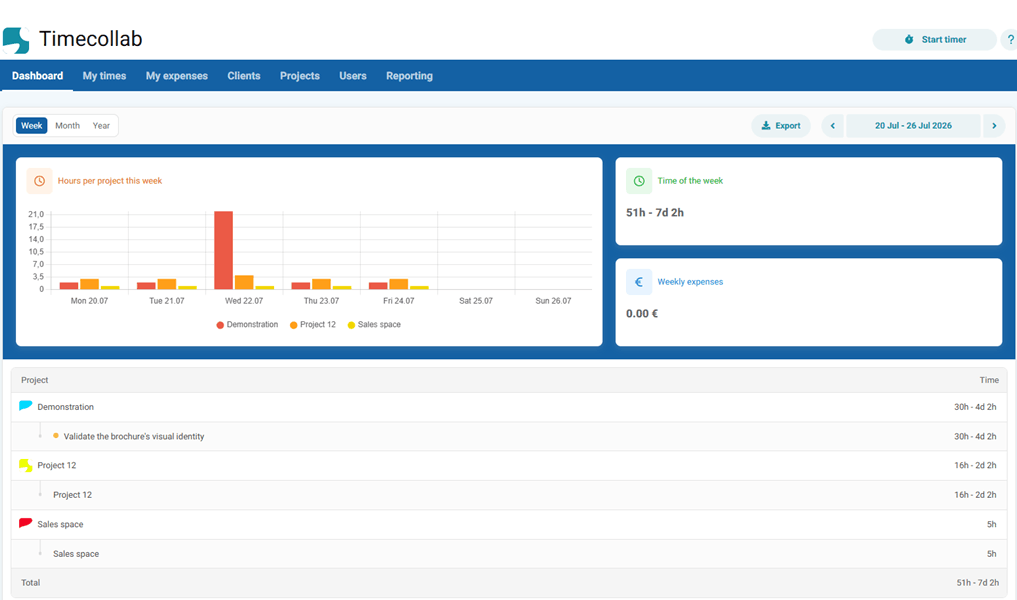The image size is (1017, 600).
Task: Click the red Sales space flag icon
Action: pyautogui.click(x=25, y=523)
